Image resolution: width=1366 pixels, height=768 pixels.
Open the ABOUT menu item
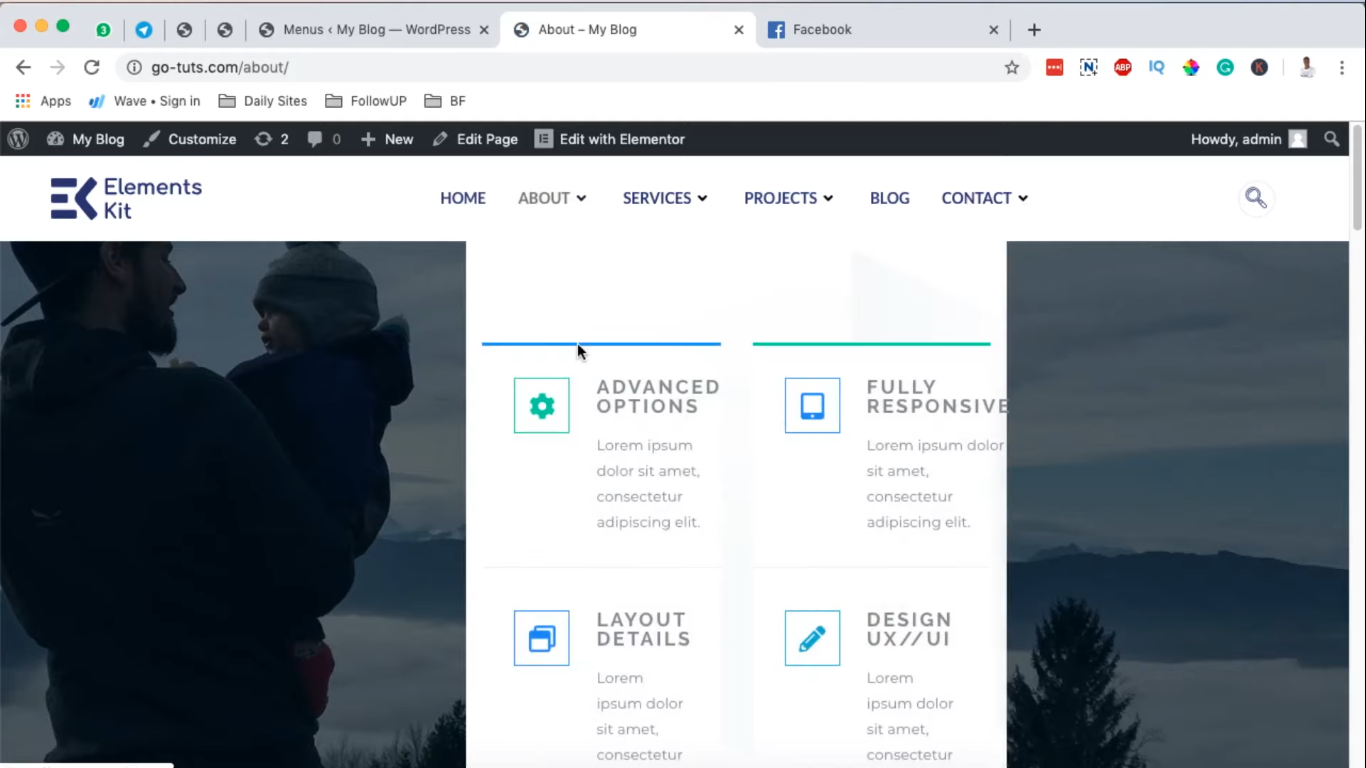coord(544,198)
